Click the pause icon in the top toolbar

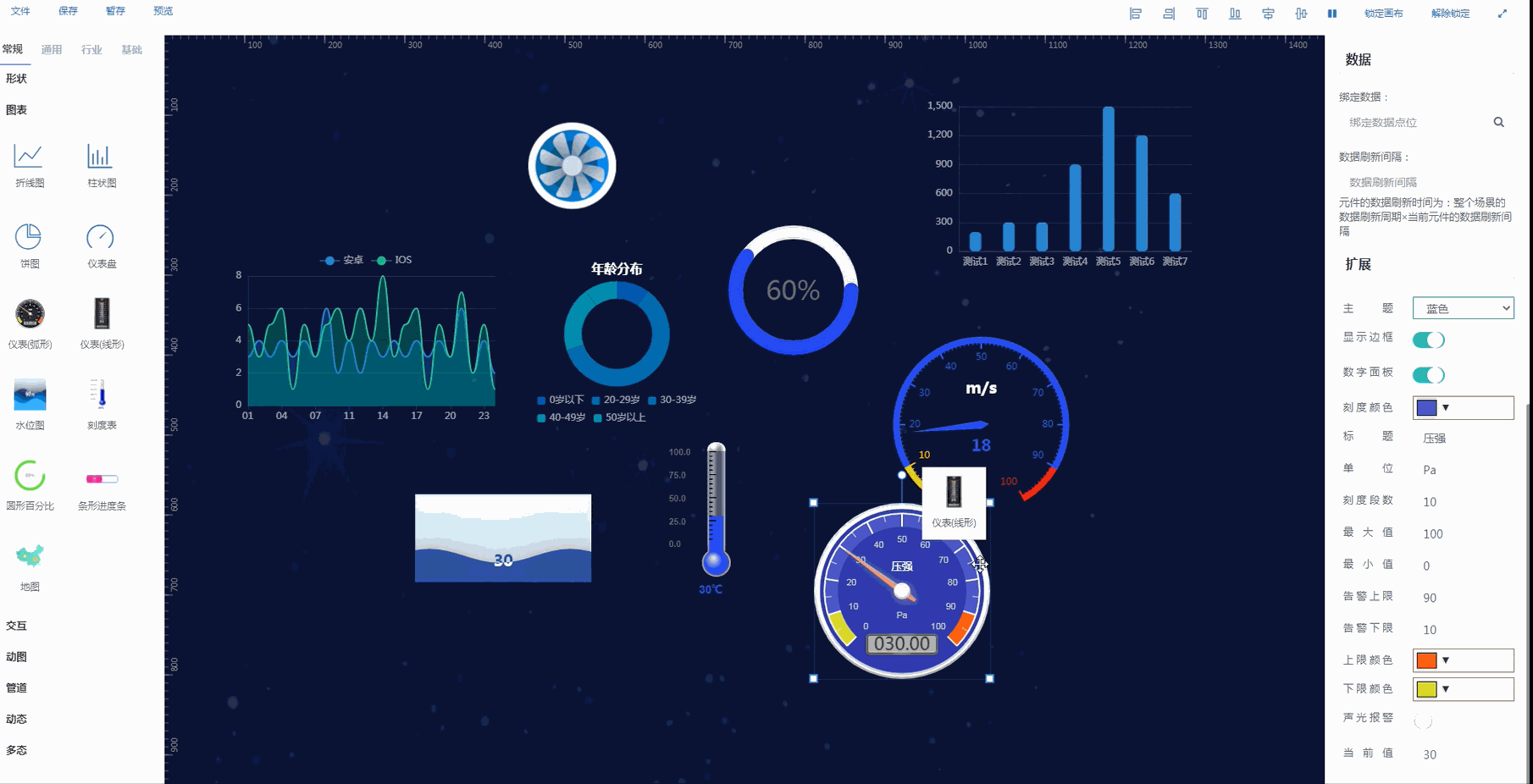coord(1332,14)
